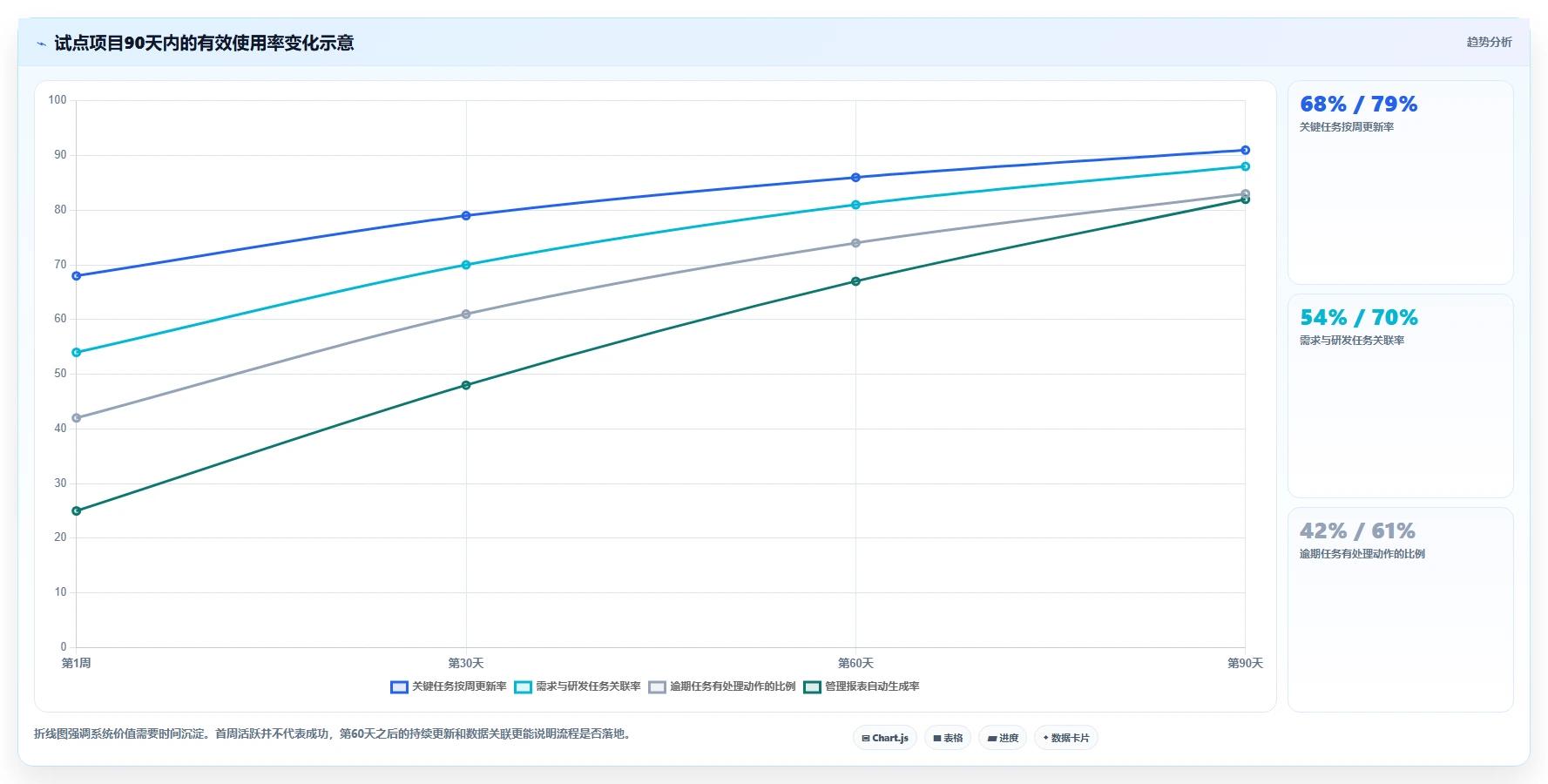Screen dimensions: 1548x784
Task: Select the cyan data point at 第30天
Action: tap(466, 265)
